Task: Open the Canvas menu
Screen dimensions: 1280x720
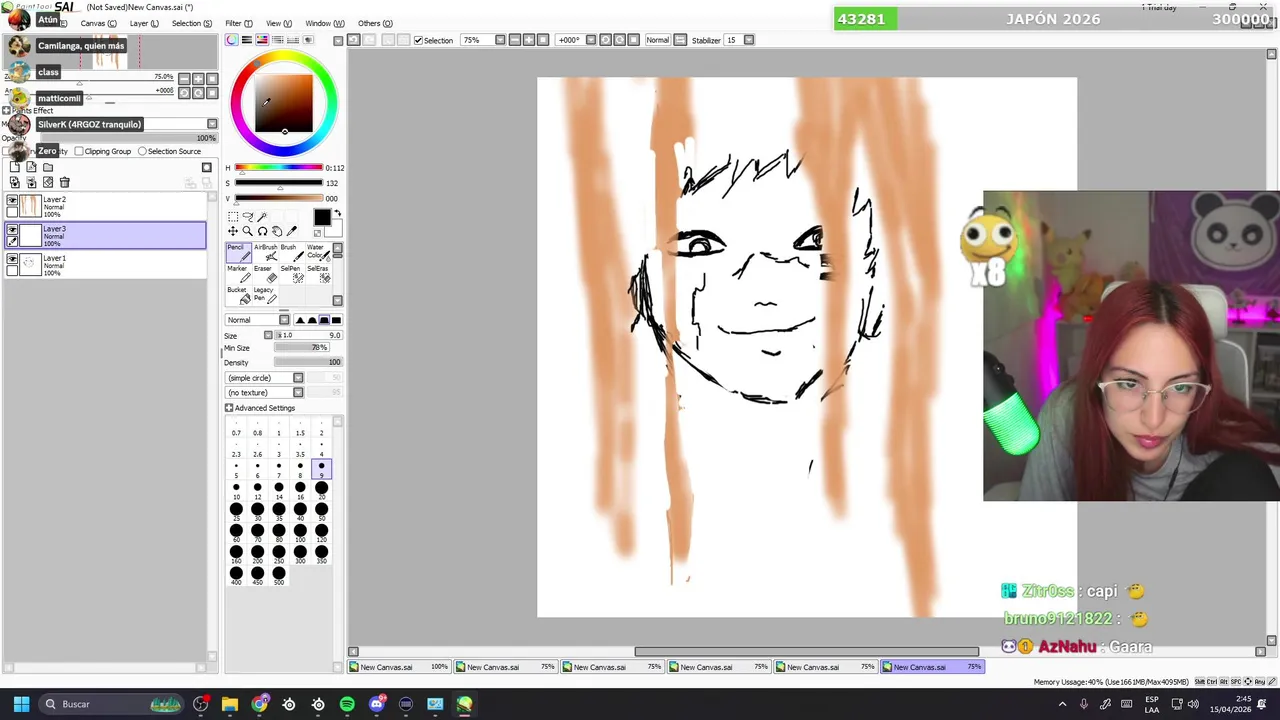Action: click(98, 23)
